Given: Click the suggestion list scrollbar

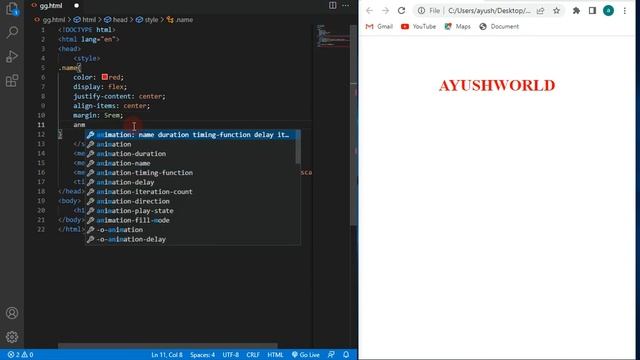Looking at the screenshot, I should (298, 147).
